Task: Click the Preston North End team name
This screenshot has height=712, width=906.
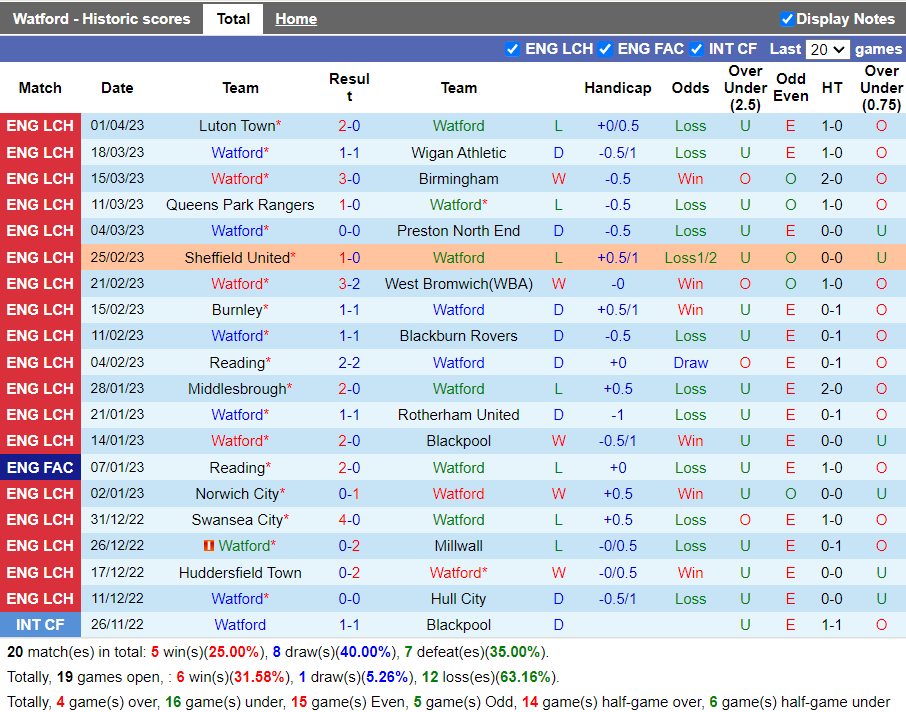Action: (x=458, y=231)
